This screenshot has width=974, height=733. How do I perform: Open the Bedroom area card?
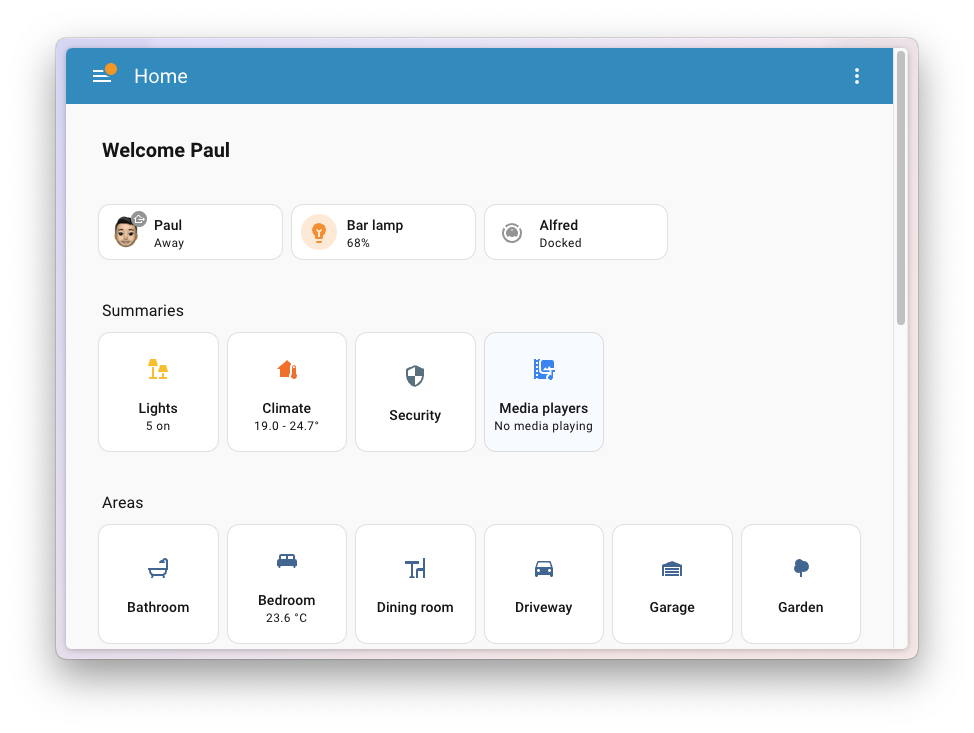click(286, 584)
